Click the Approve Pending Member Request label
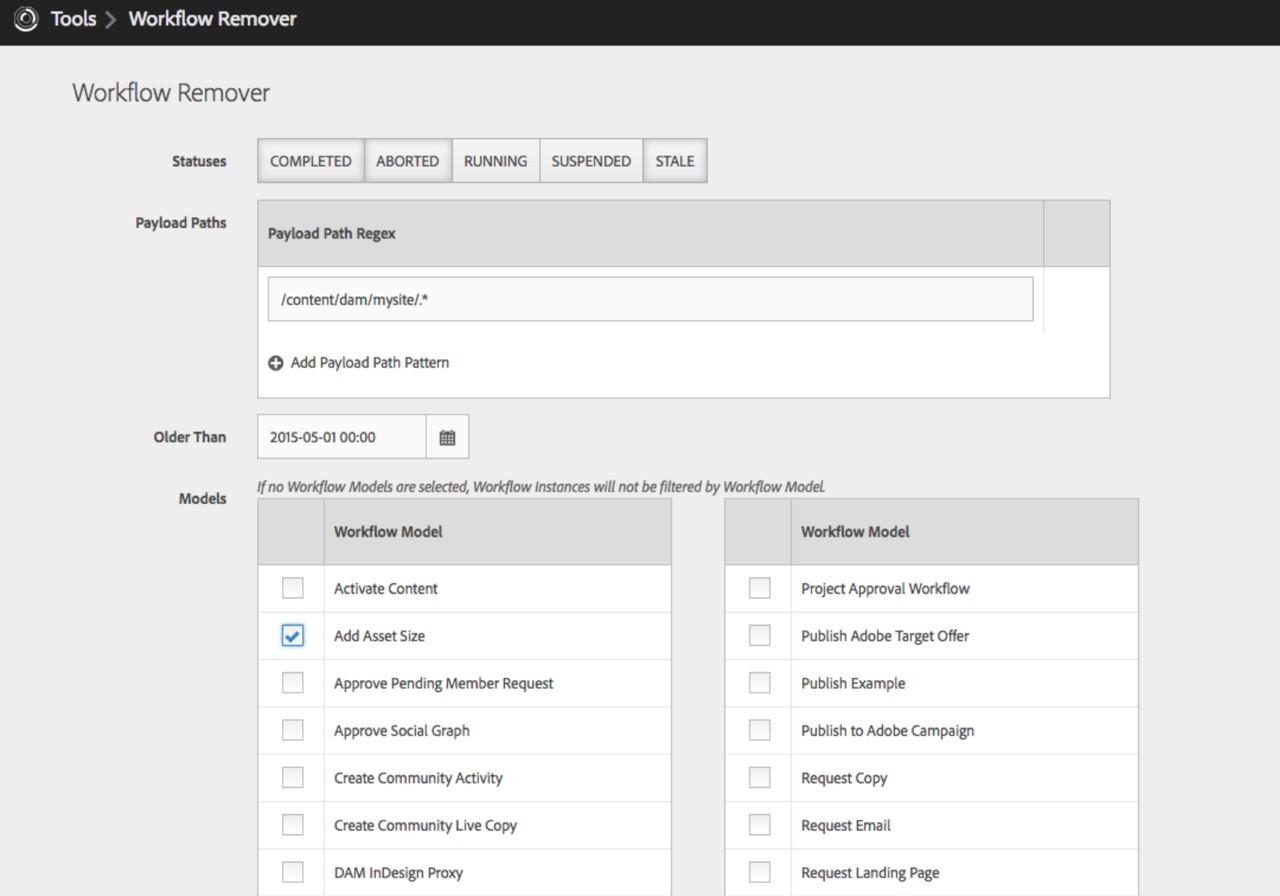Viewport: 1280px width, 896px height. click(x=444, y=683)
